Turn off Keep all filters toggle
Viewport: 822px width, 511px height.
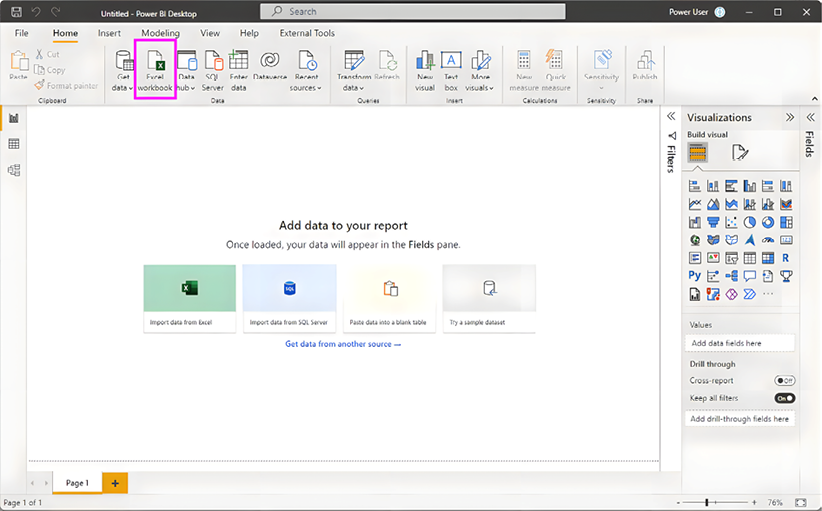(x=784, y=398)
